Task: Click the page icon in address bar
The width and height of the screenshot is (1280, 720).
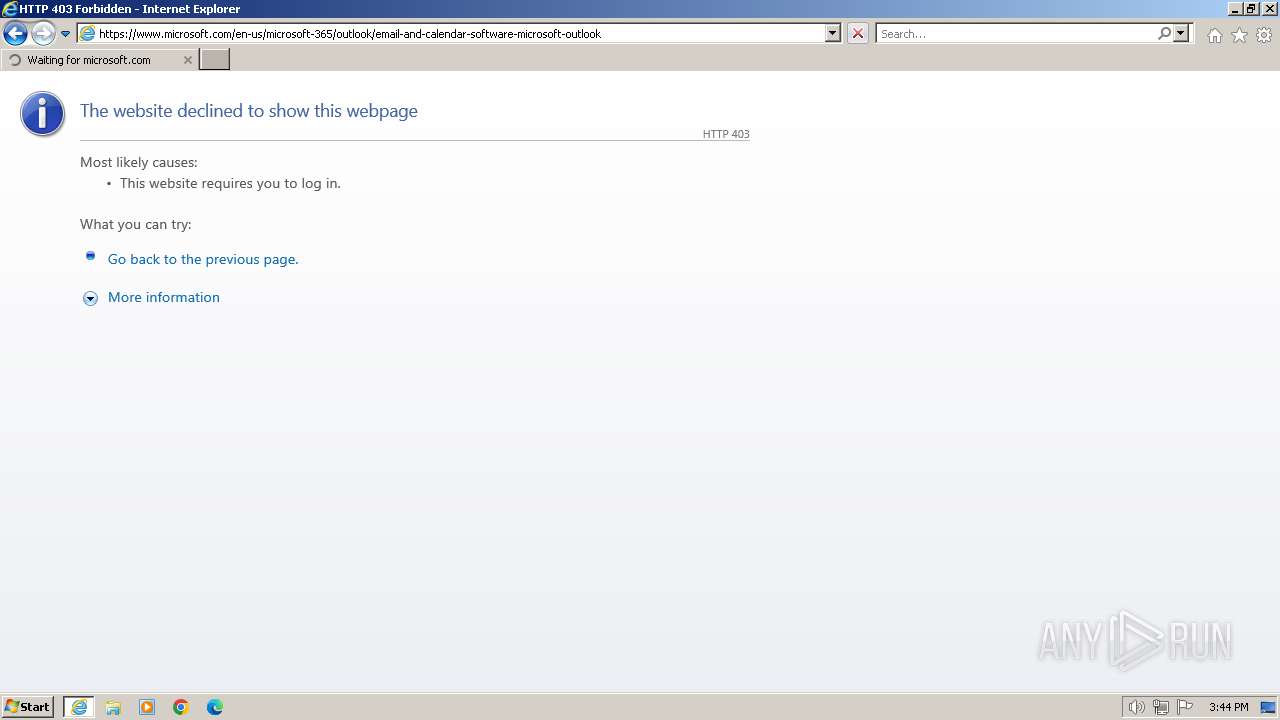Action: 87,33
